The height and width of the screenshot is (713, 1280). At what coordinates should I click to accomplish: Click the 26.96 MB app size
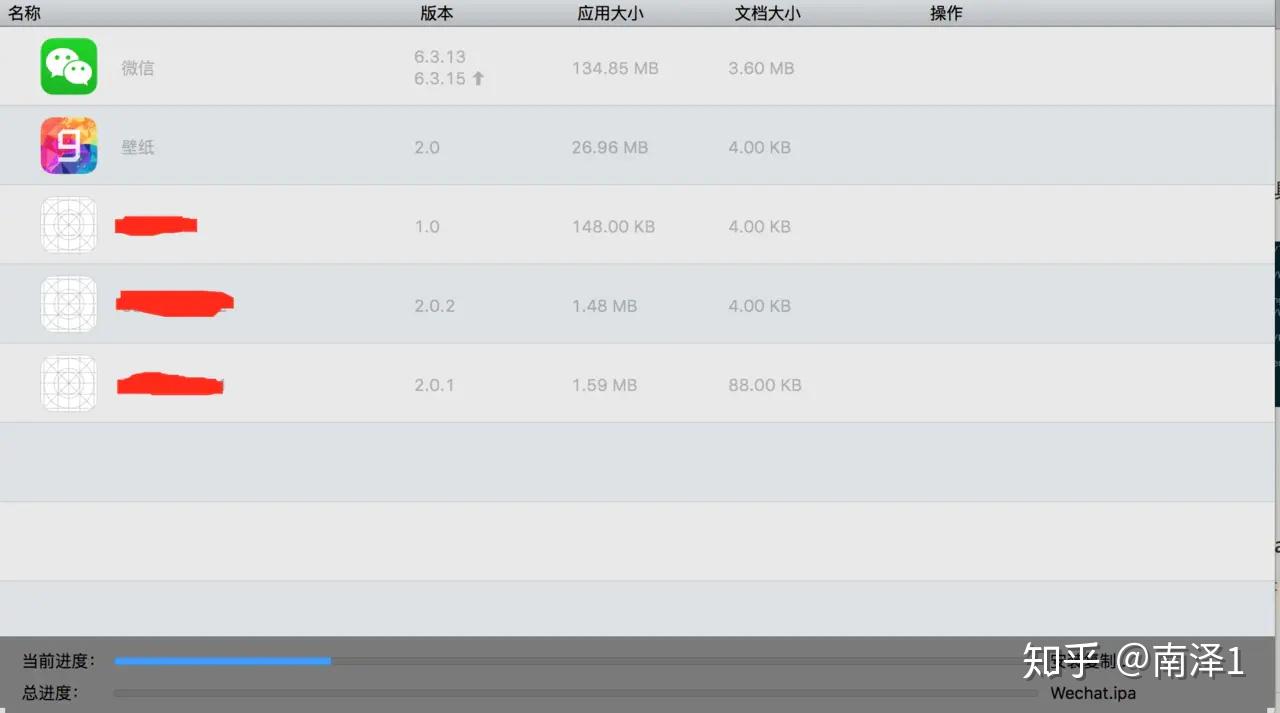[x=610, y=147]
